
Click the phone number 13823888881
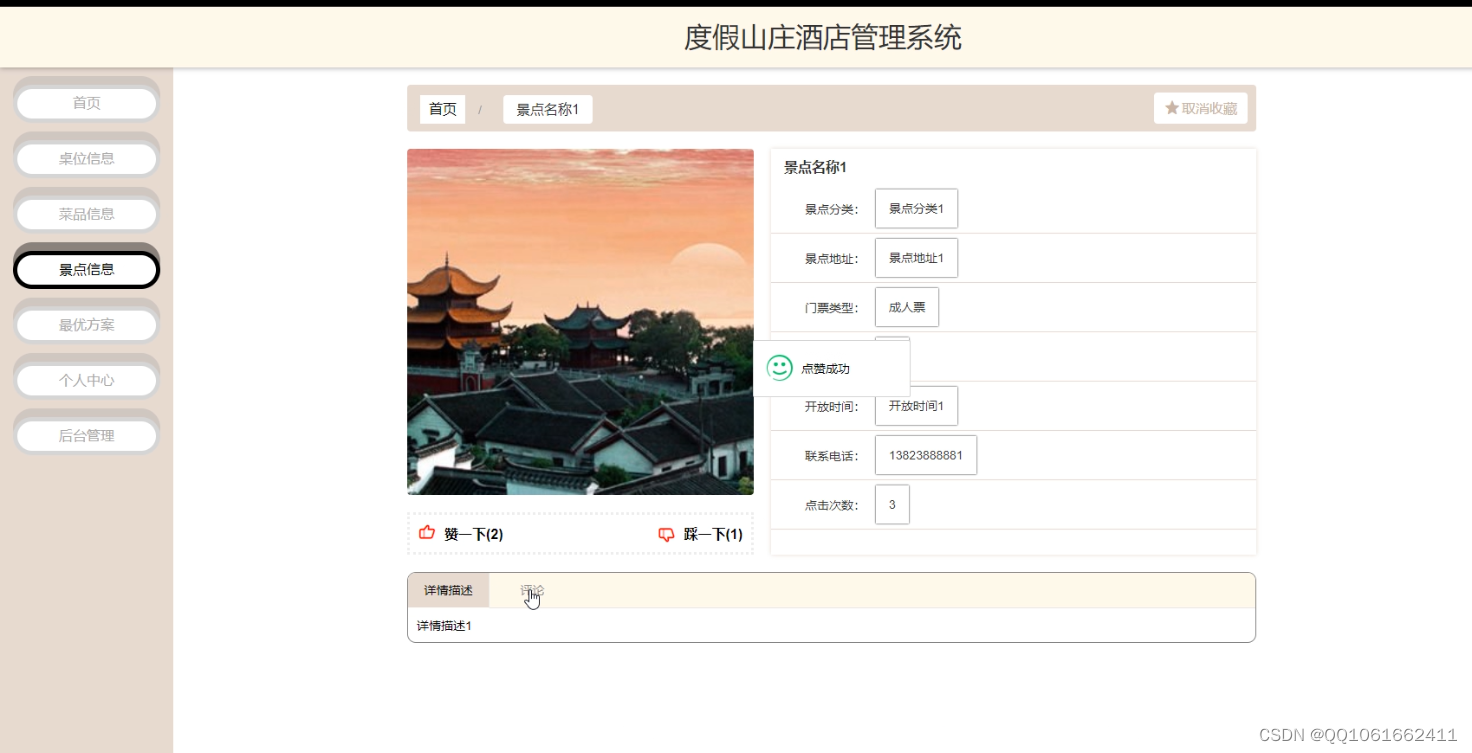(926, 455)
